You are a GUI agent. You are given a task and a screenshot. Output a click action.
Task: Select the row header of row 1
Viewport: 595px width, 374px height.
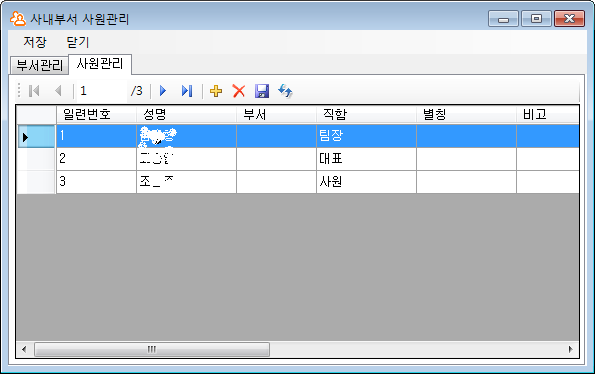pyautogui.click(x=36, y=136)
